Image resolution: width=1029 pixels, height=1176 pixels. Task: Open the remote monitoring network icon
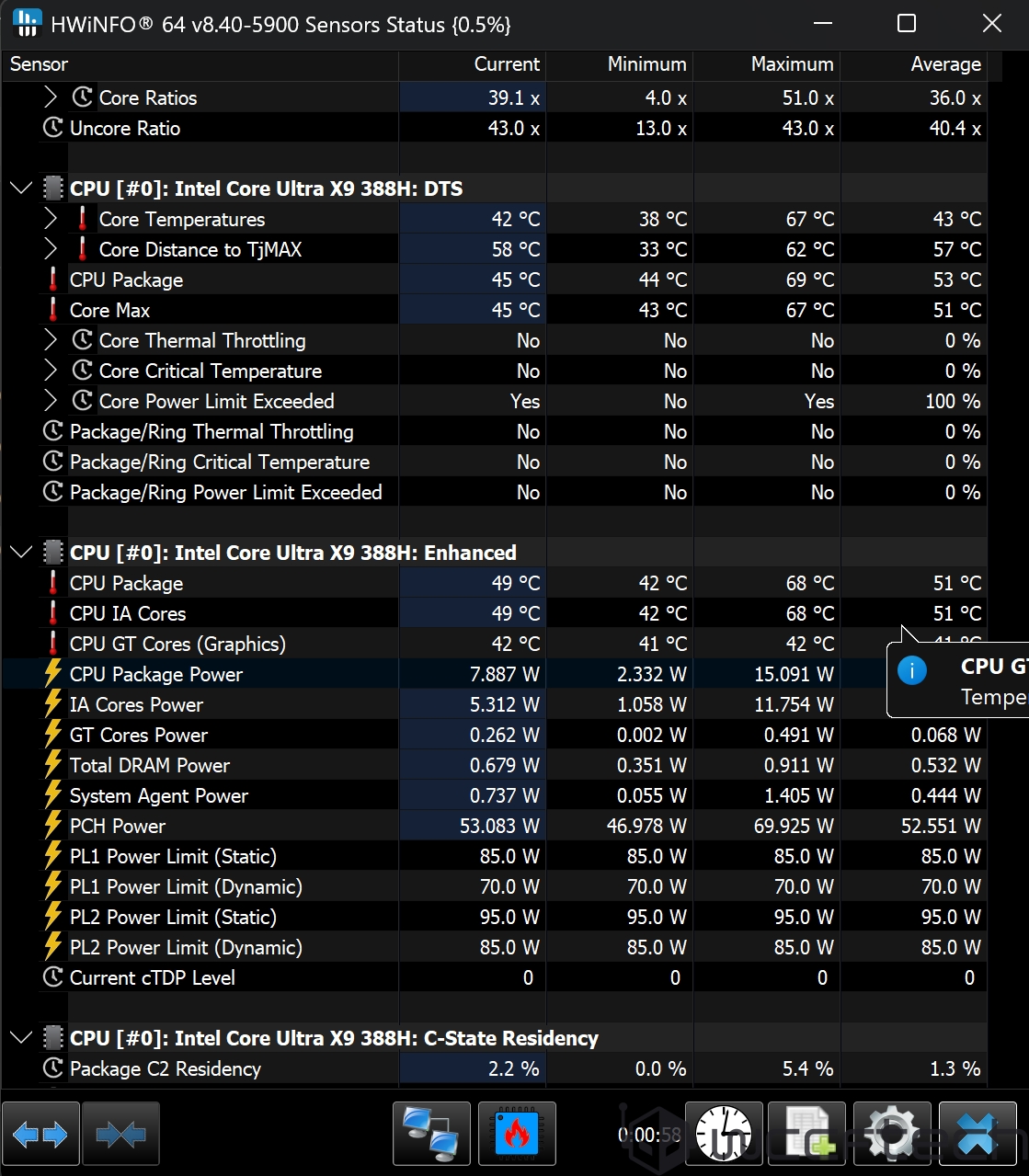pyautogui.click(x=431, y=1135)
